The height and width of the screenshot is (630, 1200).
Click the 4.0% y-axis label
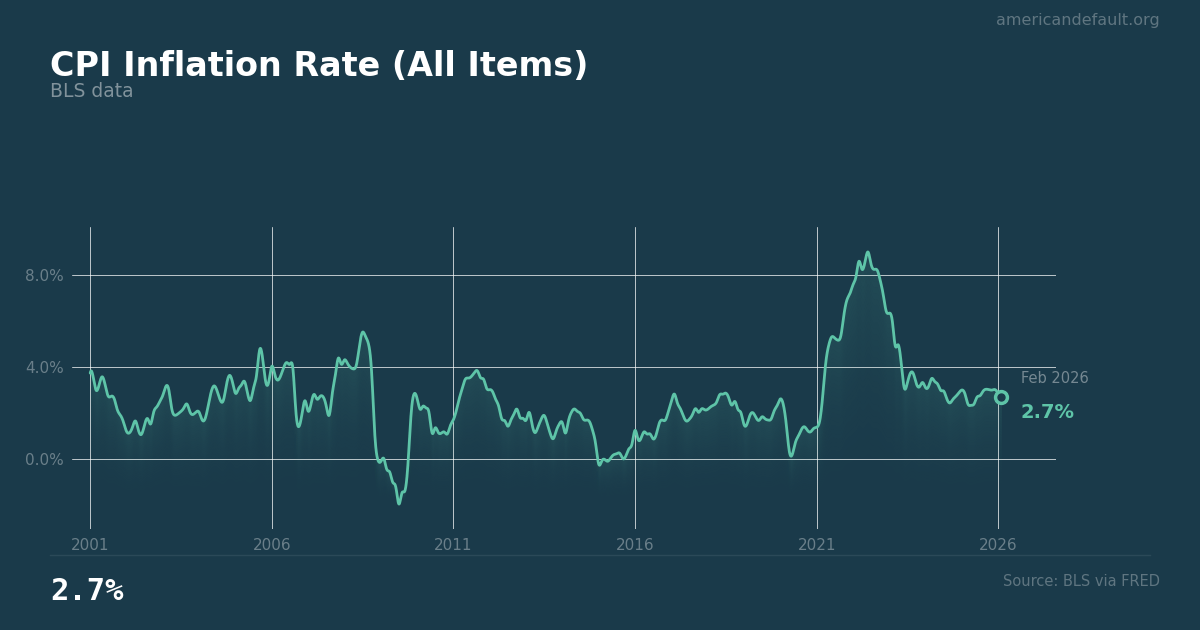(44, 367)
